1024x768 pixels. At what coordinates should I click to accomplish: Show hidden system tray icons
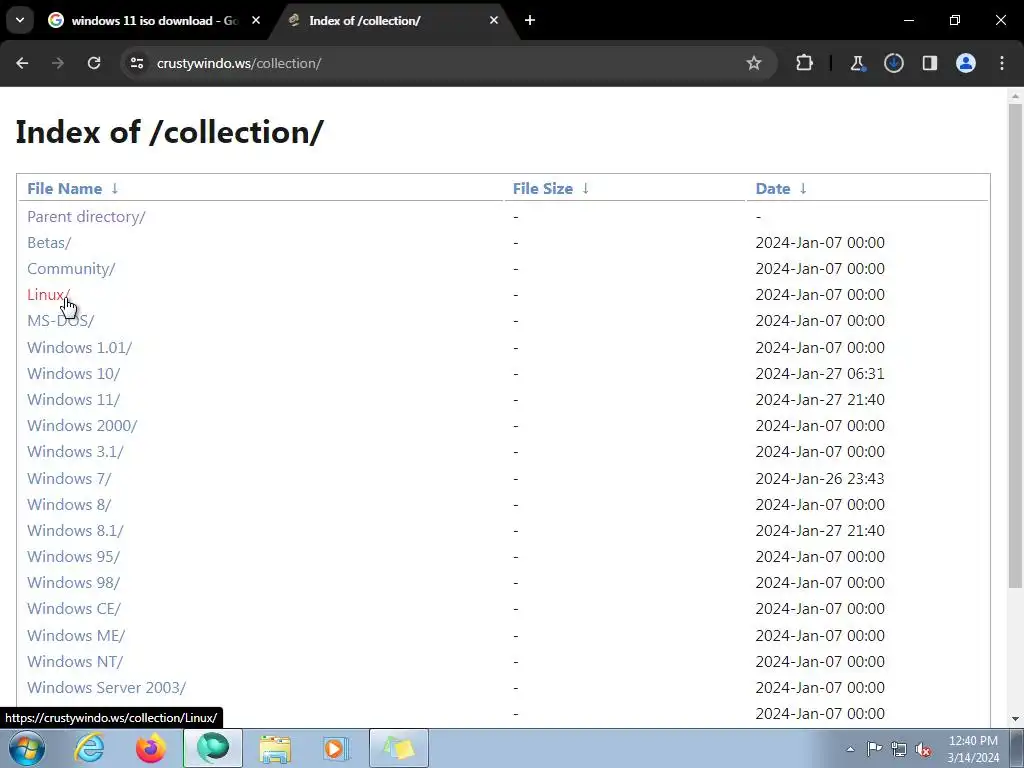[850, 749]
